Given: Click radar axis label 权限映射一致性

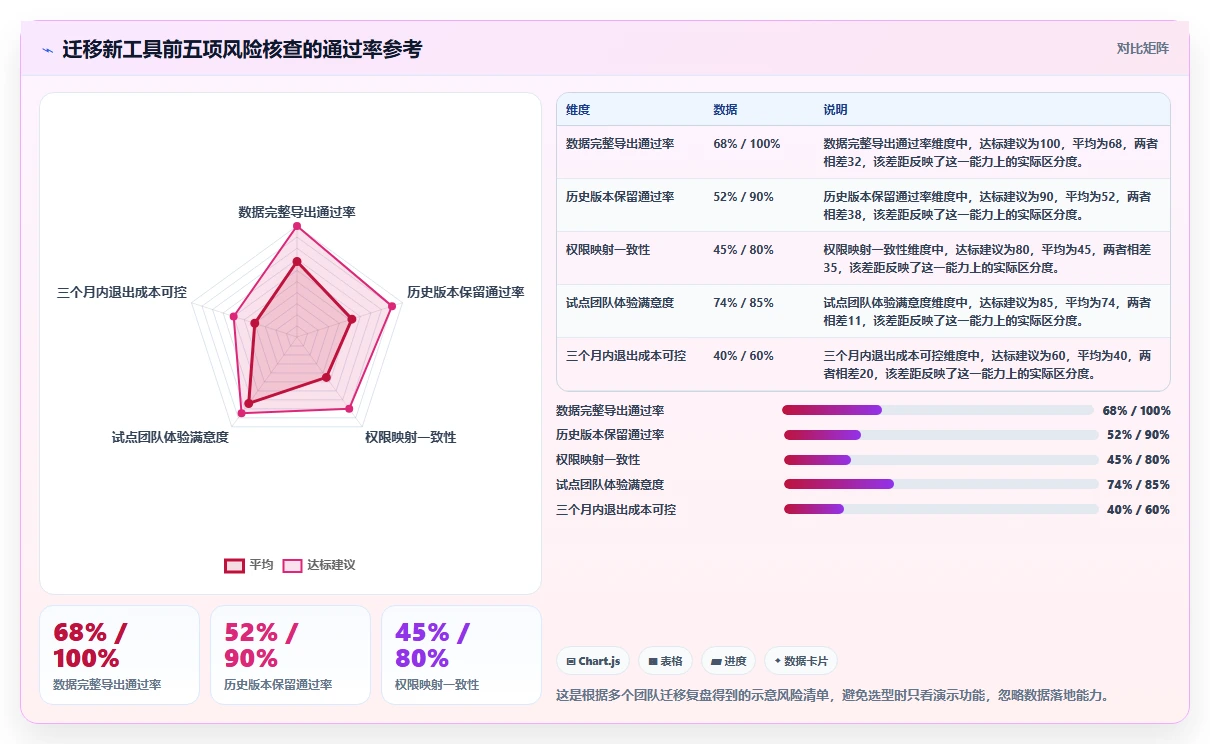Looking at the screenshot, I should [x=411, y=437].
